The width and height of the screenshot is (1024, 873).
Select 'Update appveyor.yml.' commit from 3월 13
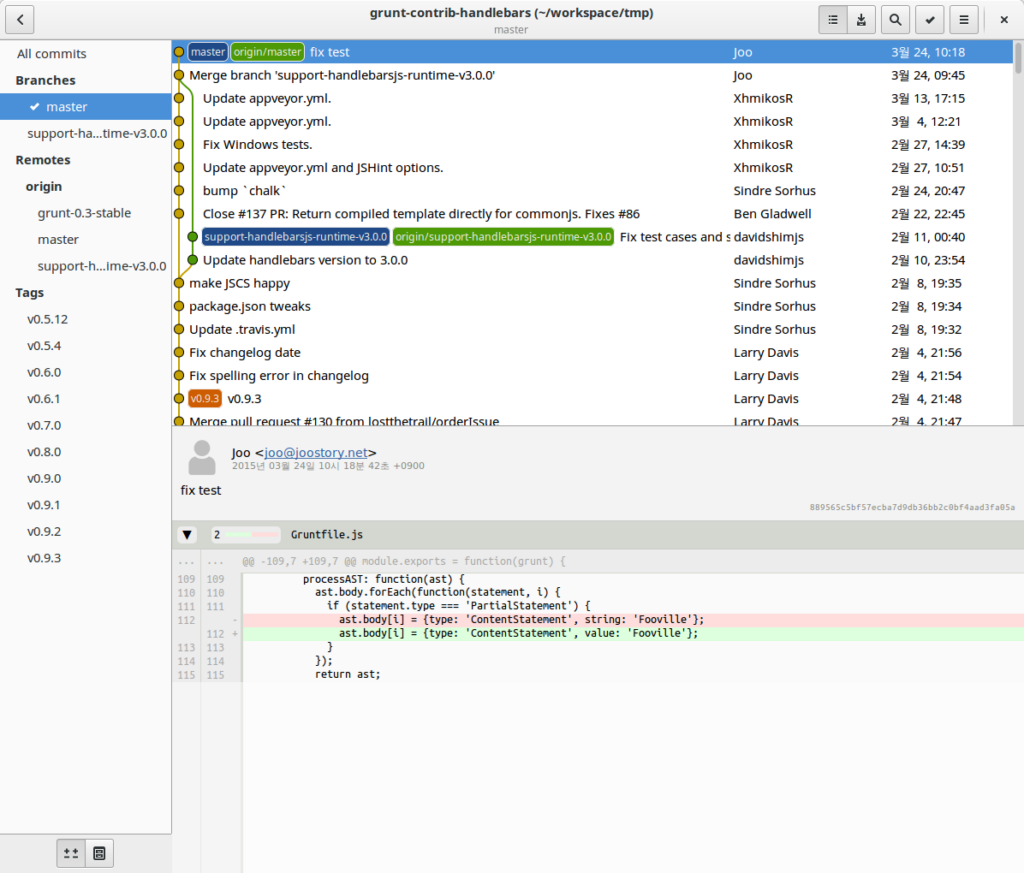(x=593, y=99)
